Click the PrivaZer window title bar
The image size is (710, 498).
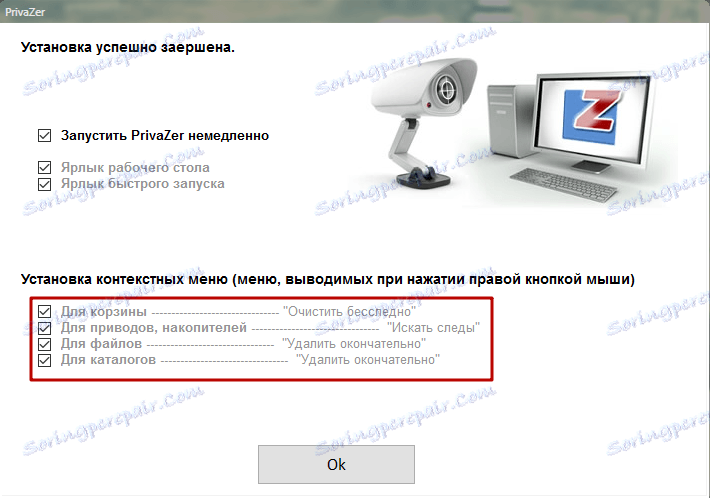coord(355,11)
